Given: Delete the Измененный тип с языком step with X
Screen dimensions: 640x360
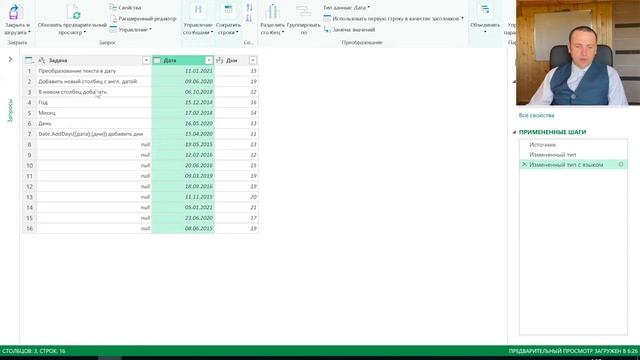Looking at the screenshot, I should click(524, 164).
